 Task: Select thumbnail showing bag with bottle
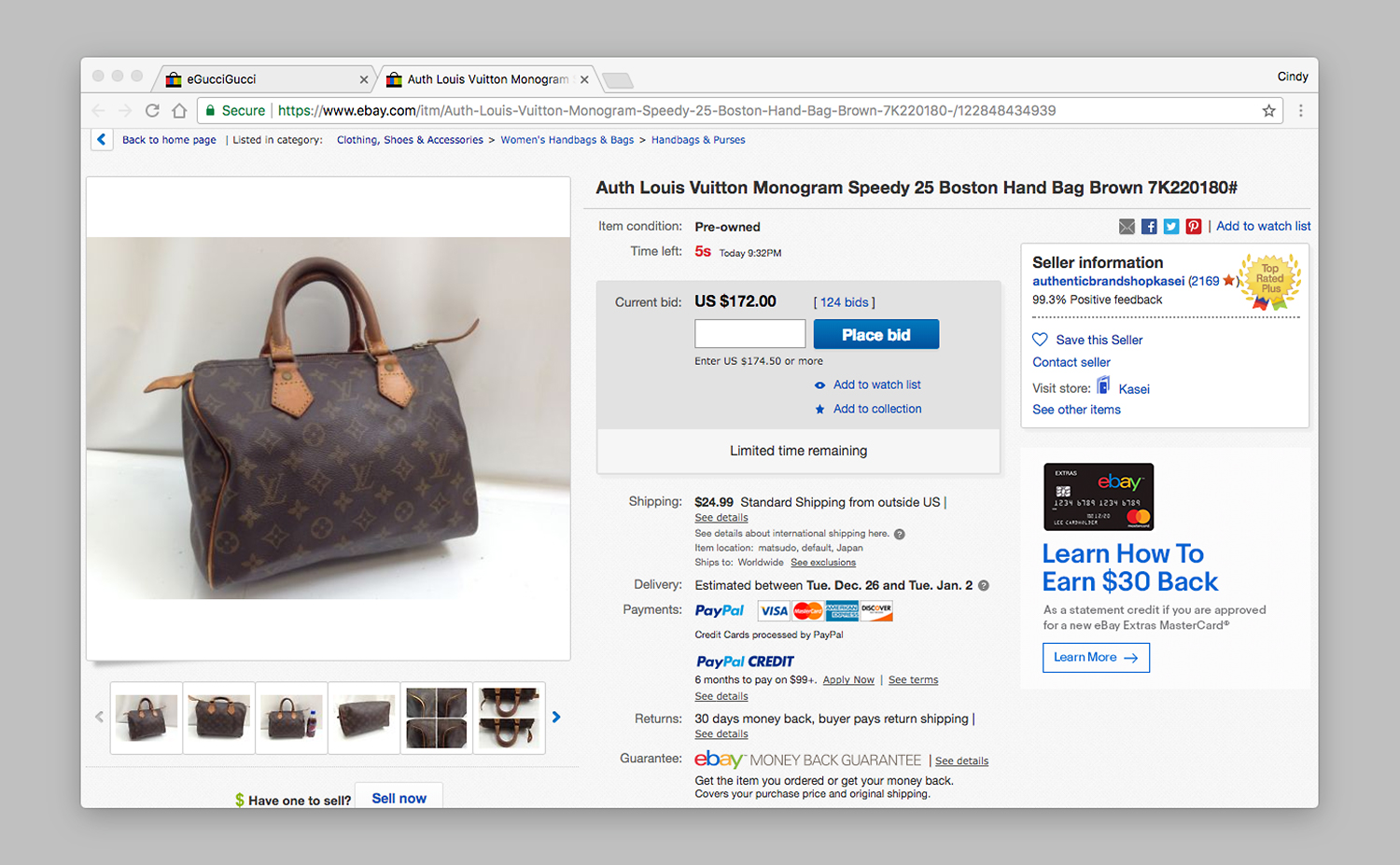tap(291, 718)
